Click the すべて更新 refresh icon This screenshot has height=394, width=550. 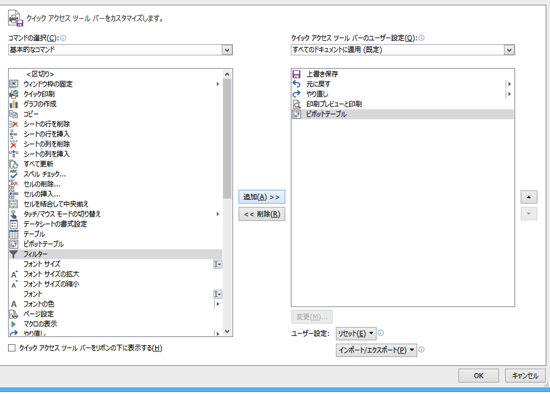[13, 164]
